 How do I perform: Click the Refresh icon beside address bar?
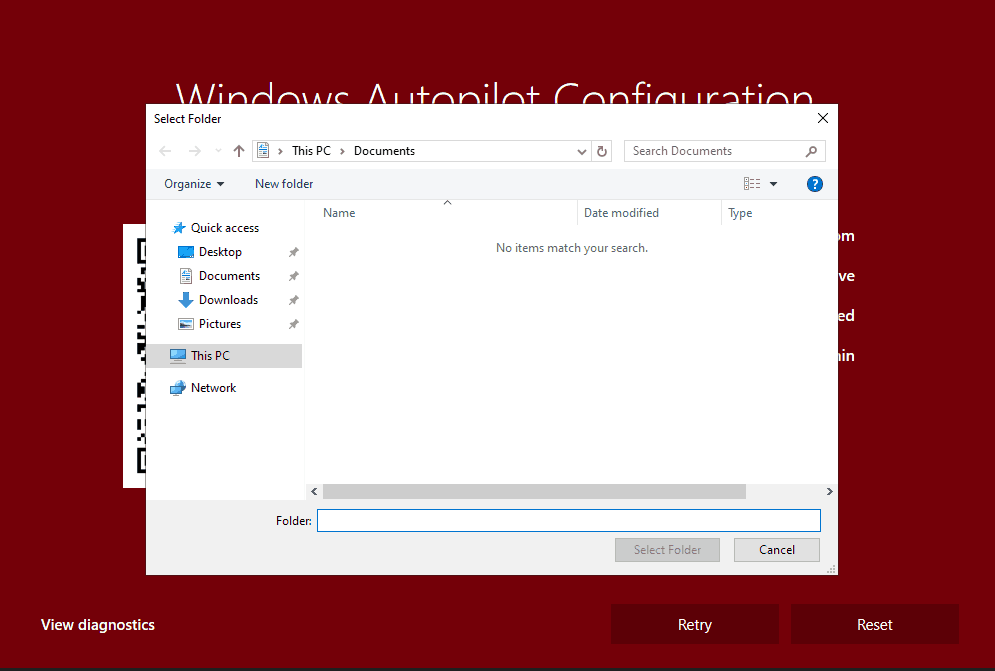pyautogui.click(x=602, y=151)
